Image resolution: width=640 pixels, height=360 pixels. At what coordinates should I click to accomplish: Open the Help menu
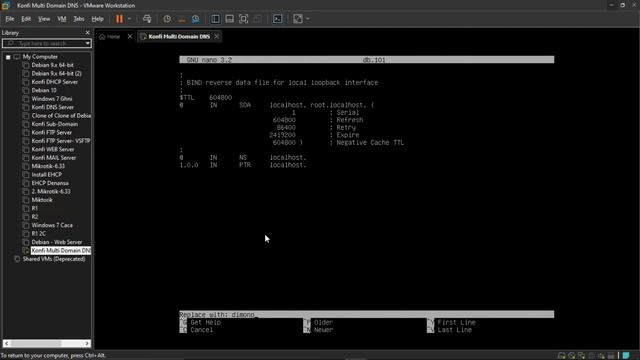click(98, 19)
